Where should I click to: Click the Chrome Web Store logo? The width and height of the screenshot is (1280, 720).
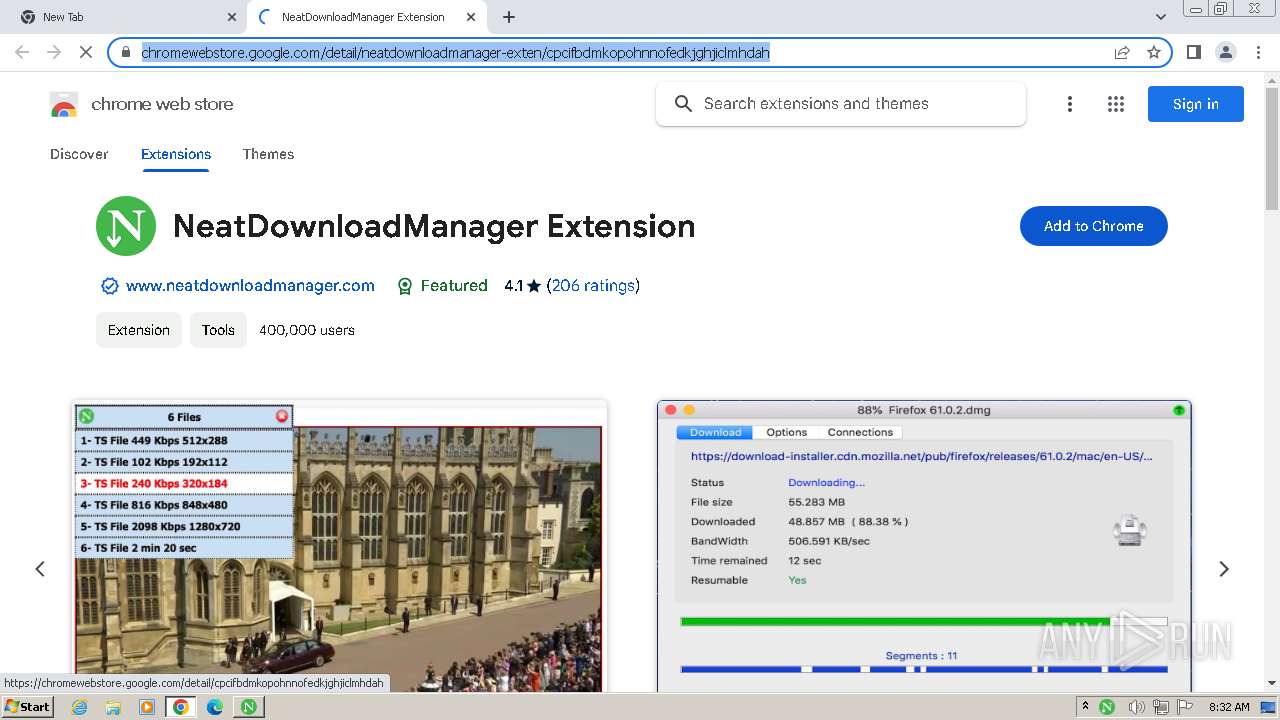64,104
